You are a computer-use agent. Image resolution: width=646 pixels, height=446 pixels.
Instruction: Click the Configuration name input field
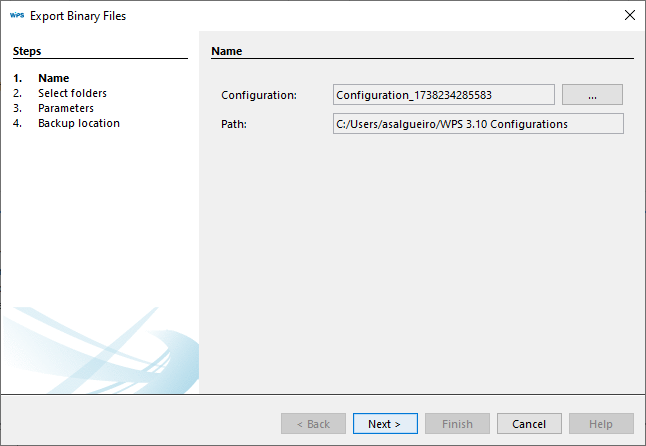444,95
